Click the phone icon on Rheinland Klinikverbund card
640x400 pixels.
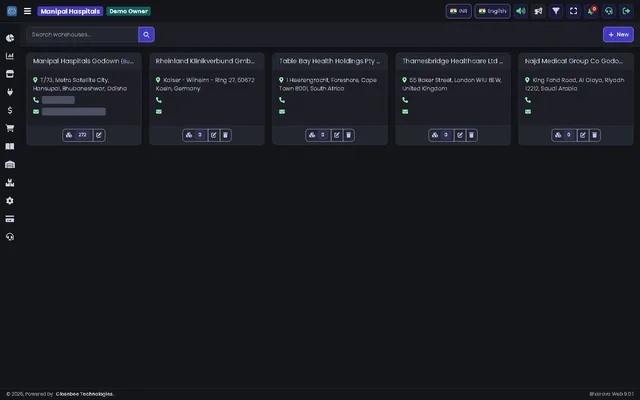pyautogui.click(x=159, y=100)
